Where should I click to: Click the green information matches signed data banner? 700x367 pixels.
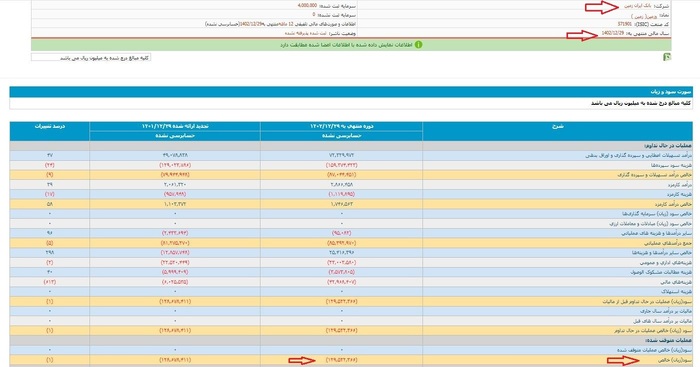point(351,45)
